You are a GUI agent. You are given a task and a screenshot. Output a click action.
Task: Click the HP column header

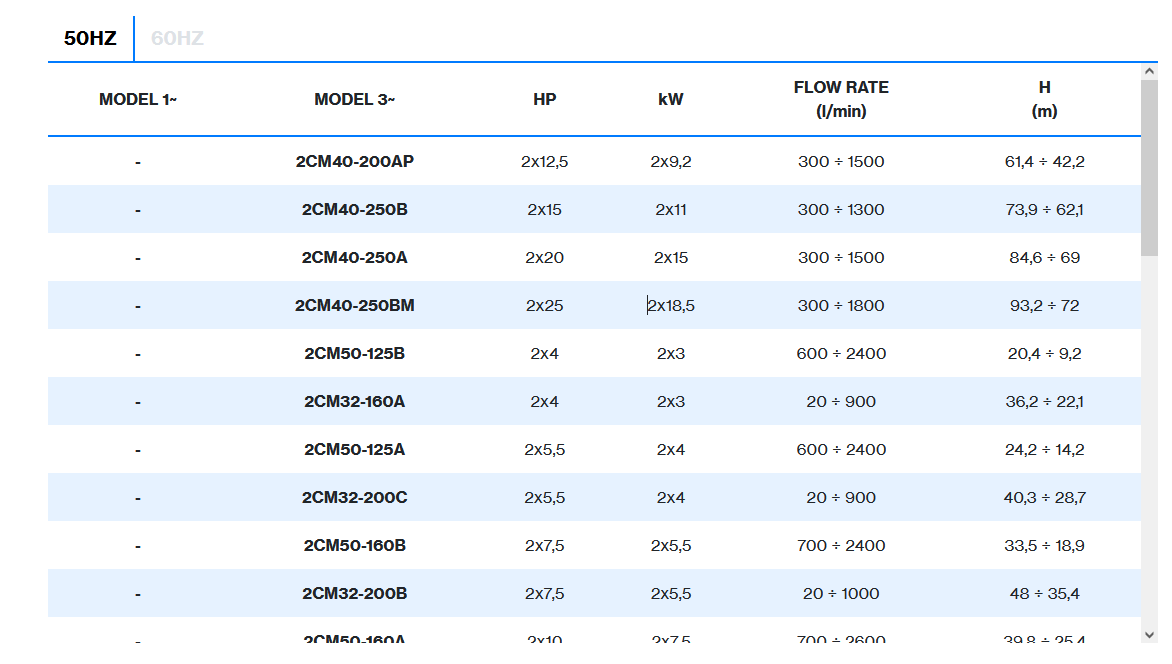pyautogui.click(x=545, y=99)
